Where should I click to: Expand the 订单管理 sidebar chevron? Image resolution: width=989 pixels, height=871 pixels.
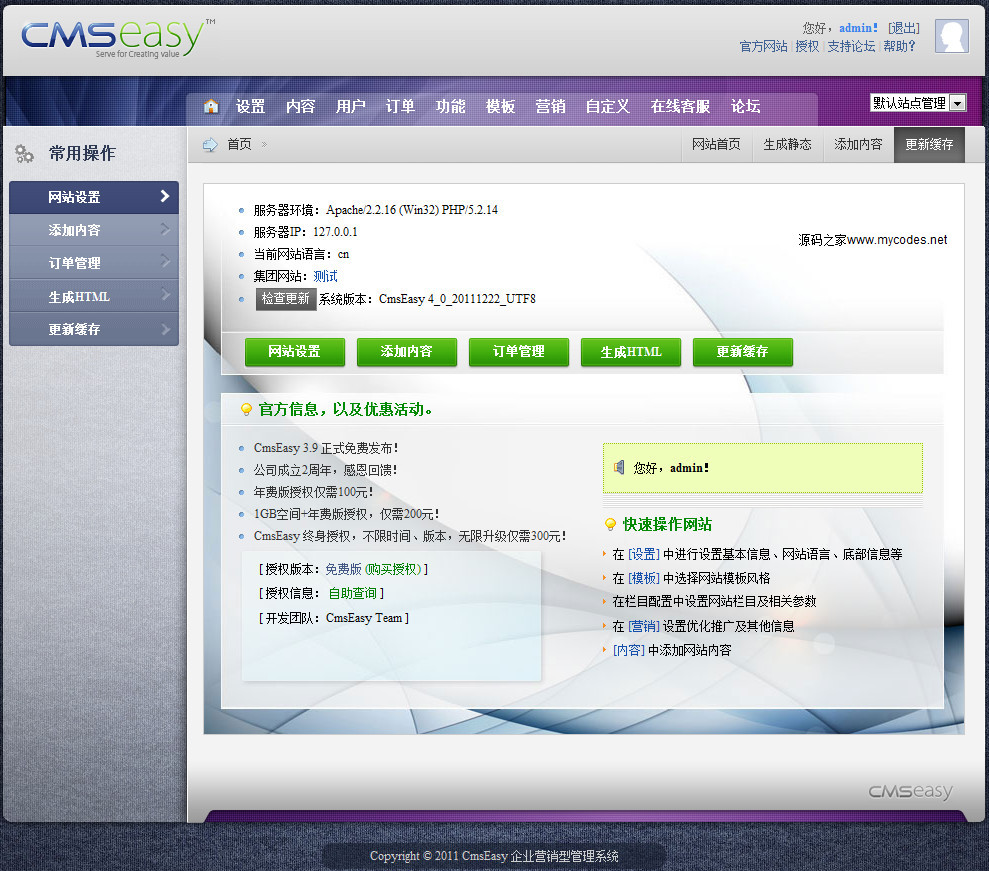(165, 261)
